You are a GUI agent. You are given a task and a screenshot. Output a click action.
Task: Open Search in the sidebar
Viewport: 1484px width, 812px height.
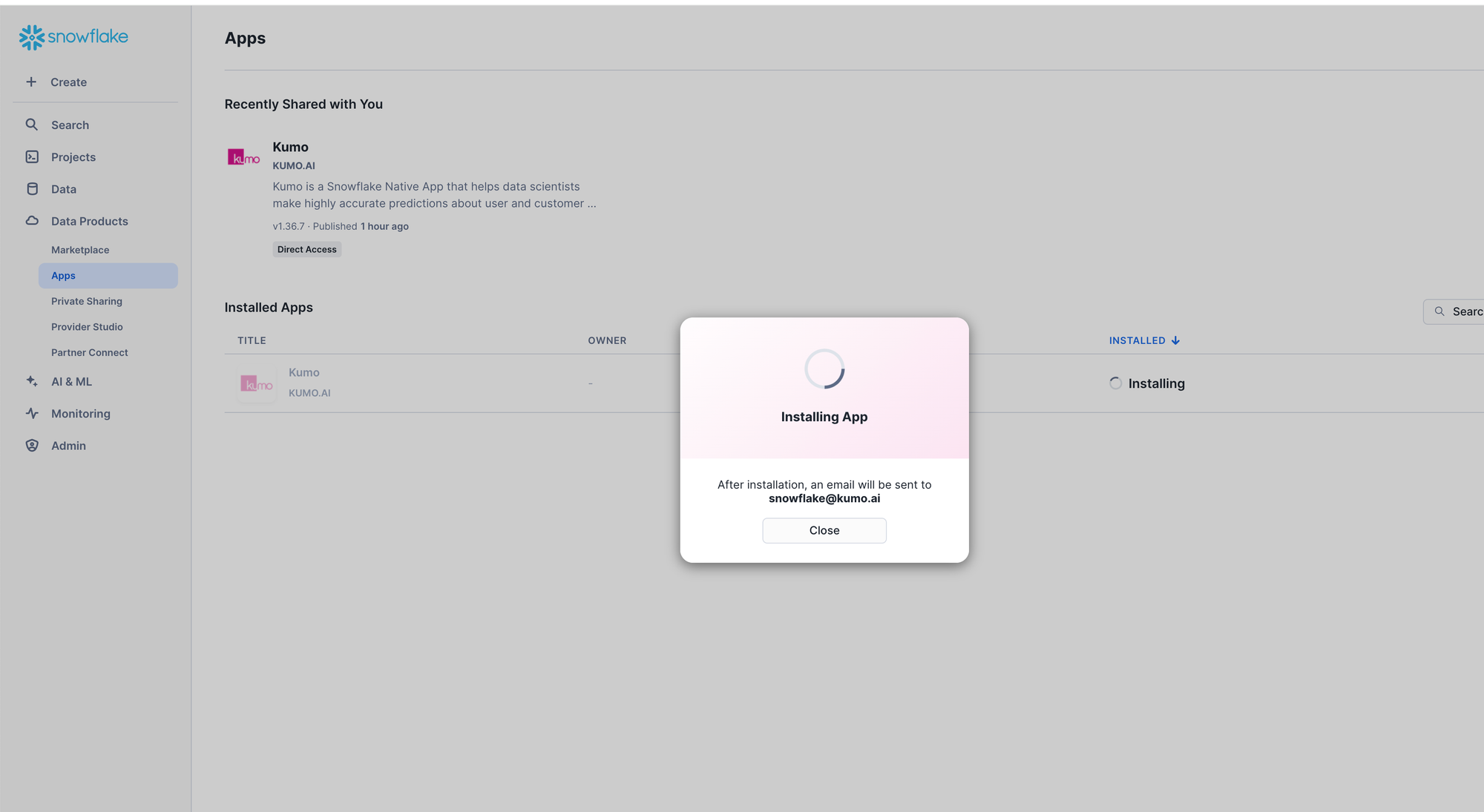tap(70, 125)
